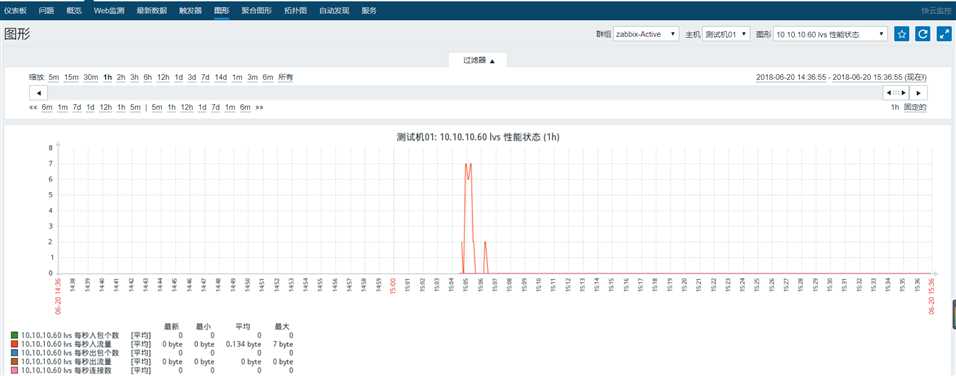This screenshot has height=376, width=956.
Task: Set zoom to 14d
Action: point(221,77)
